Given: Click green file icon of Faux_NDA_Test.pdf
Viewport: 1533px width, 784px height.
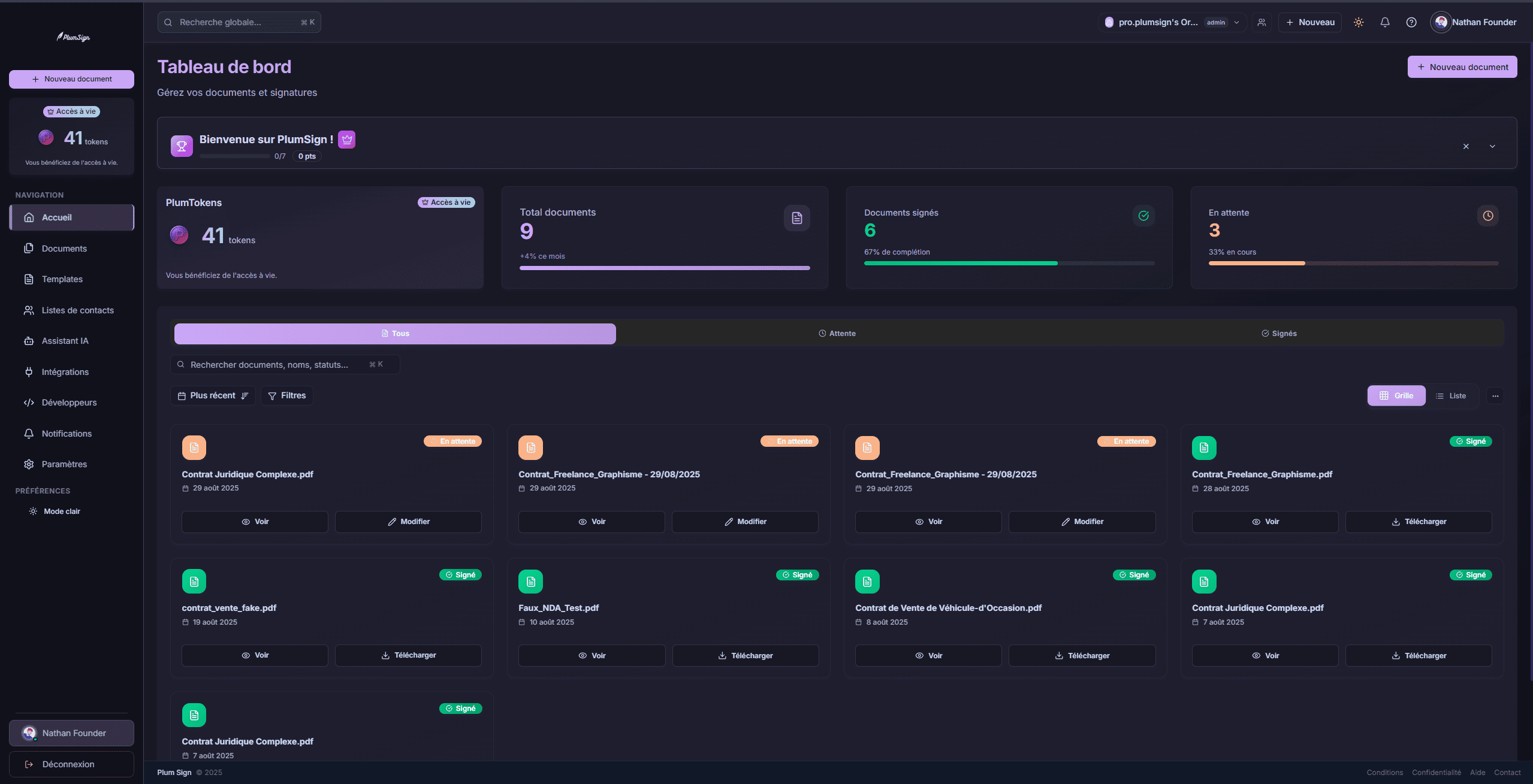Looking at the screenshot, I should point(531,582).
